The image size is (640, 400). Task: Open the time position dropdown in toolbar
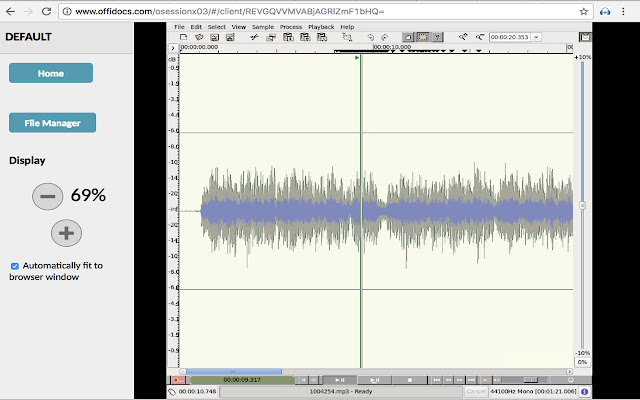click(537, 37)
